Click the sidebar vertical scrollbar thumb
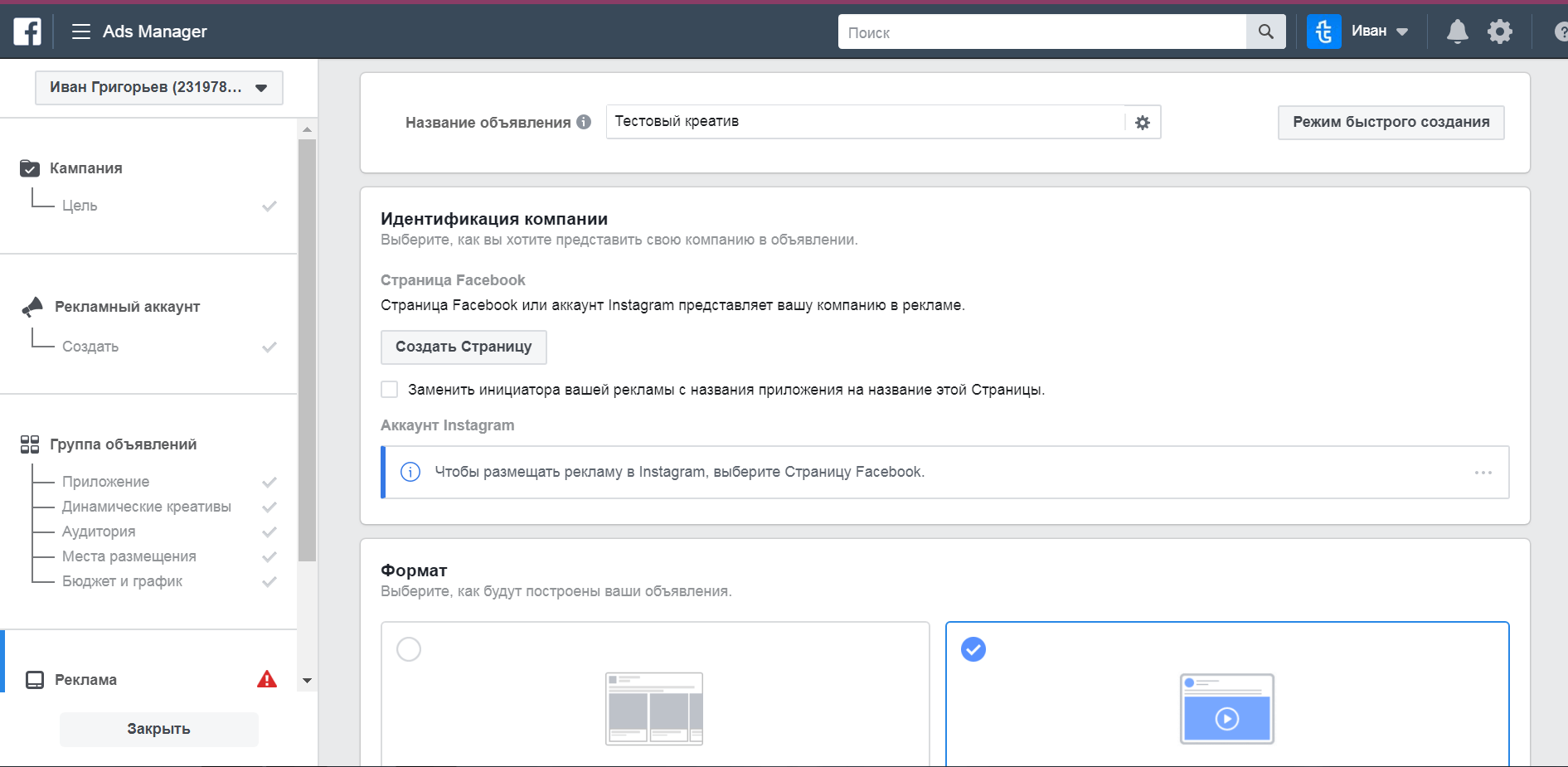1568x767 pixels. point(307,351)
